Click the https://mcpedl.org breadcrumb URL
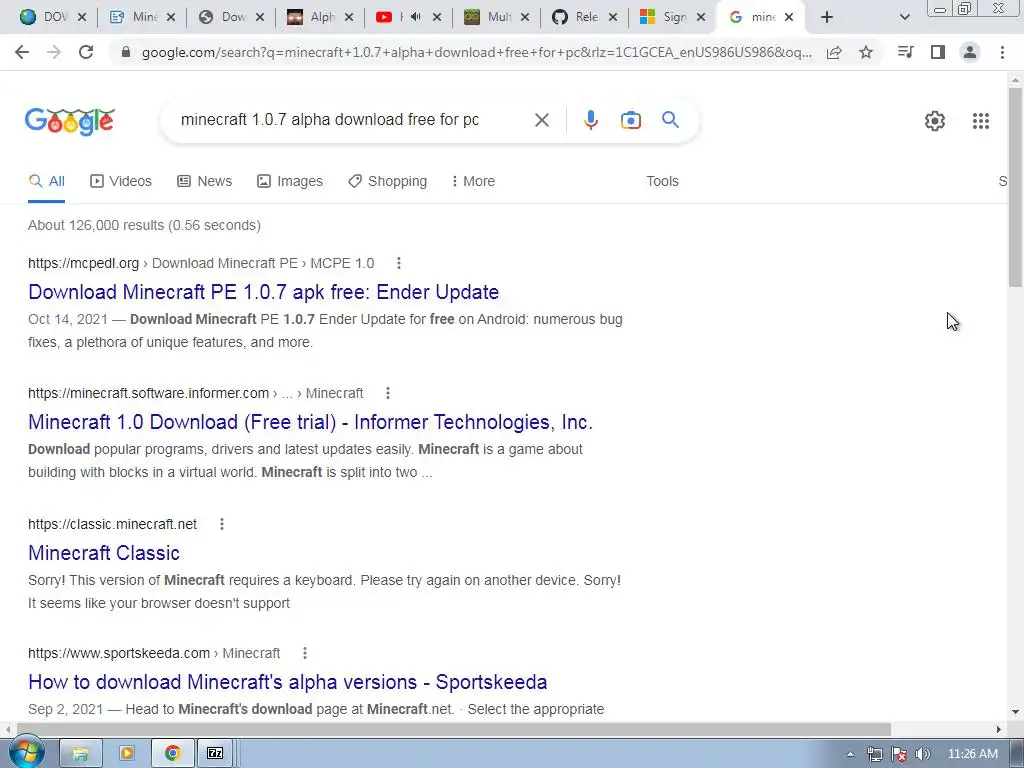 pyautogui.click(x=84, y=263)
